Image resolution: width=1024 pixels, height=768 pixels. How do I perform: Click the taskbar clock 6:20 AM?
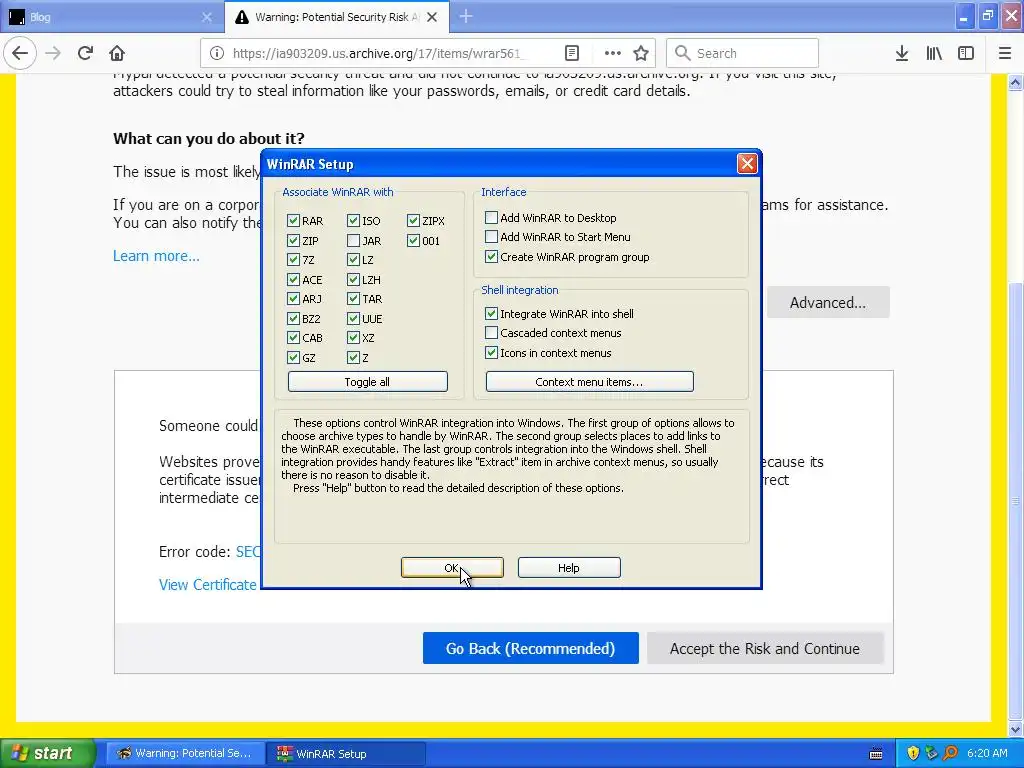[987, 753]
